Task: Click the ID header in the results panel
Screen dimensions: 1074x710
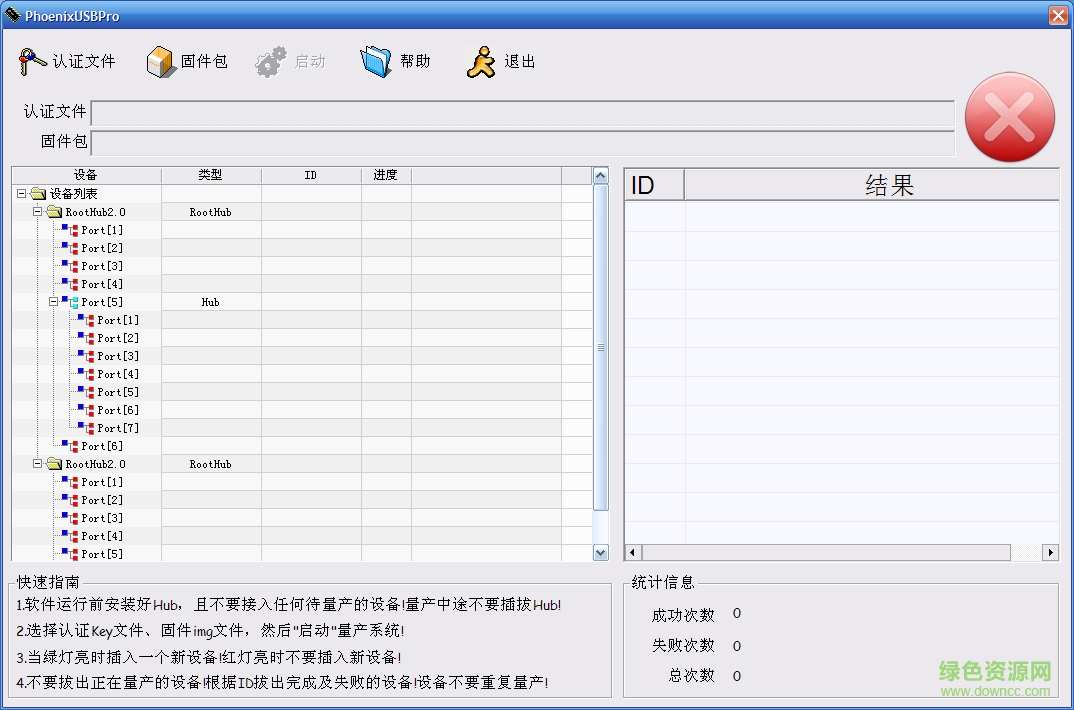Action: 653,184
